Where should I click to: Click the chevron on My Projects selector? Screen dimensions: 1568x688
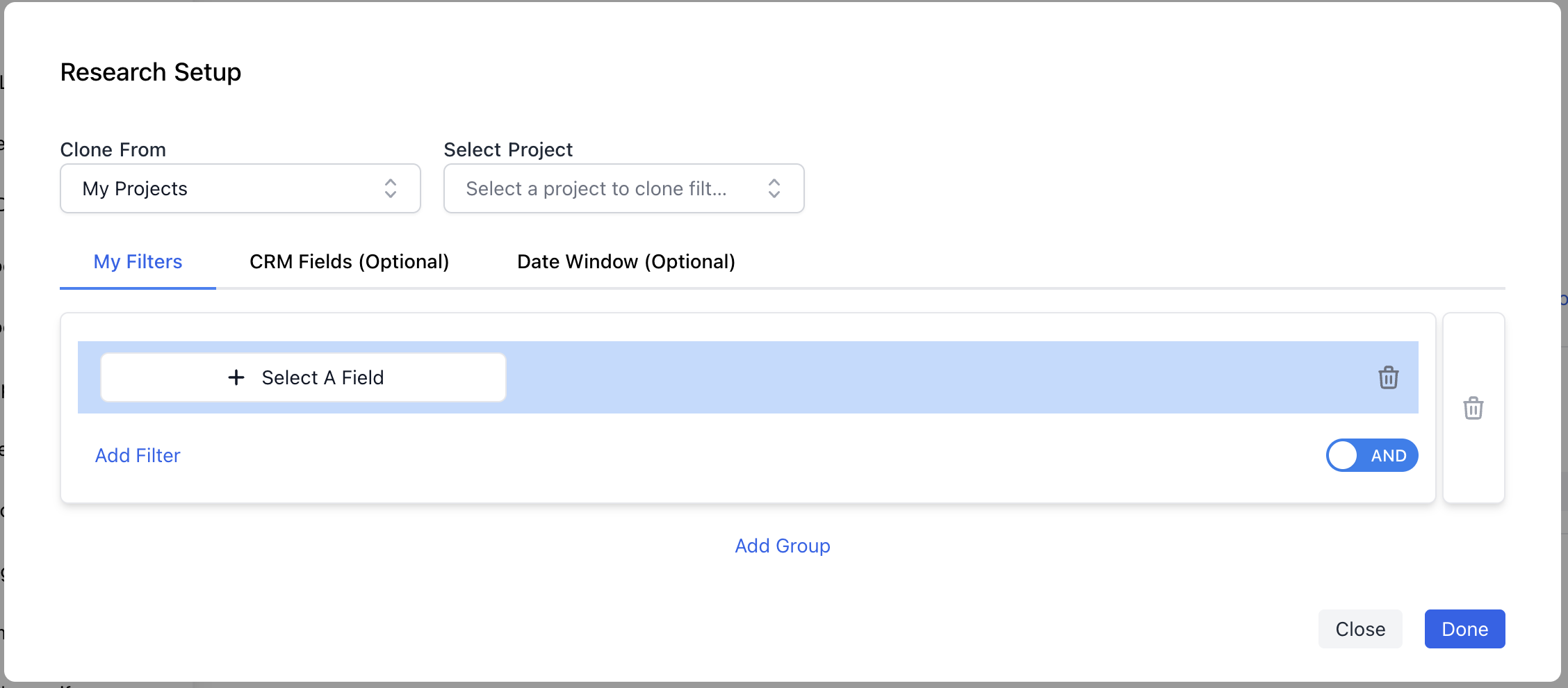point(390,188)
